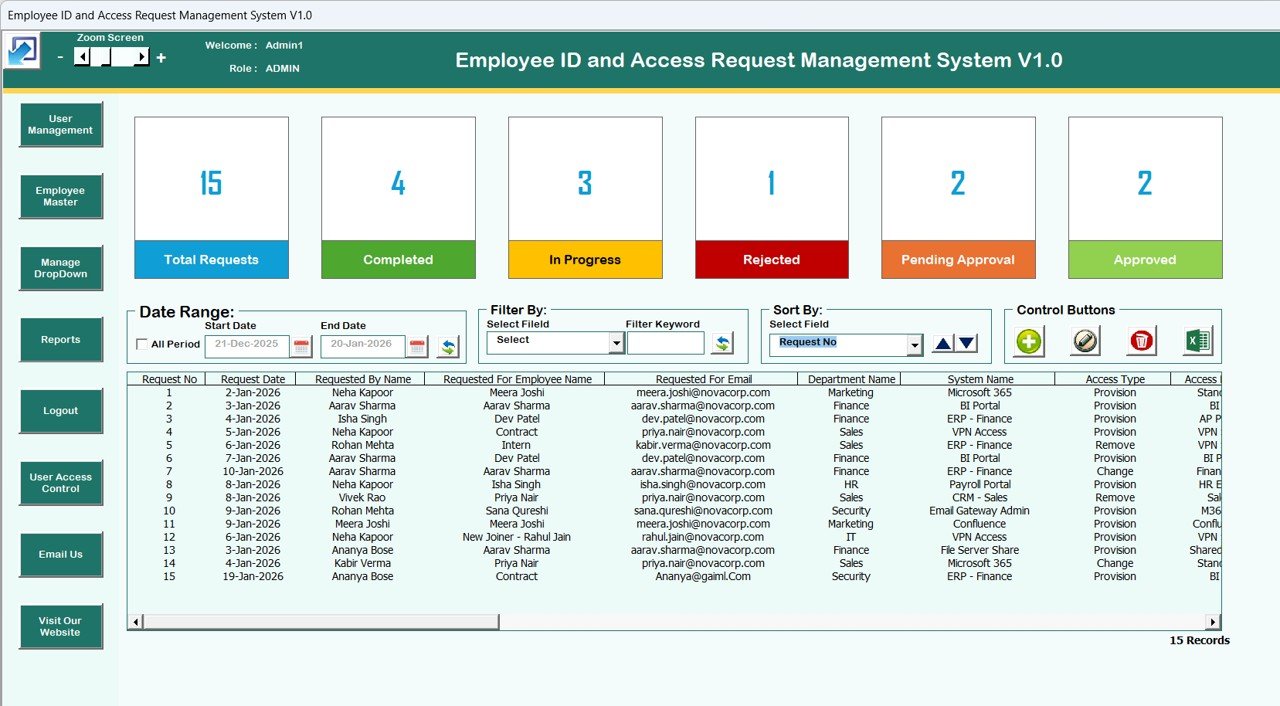Click the red Delete trash icon
The height and width of the screenshot is (706, 1280).
coord(1141,341)
